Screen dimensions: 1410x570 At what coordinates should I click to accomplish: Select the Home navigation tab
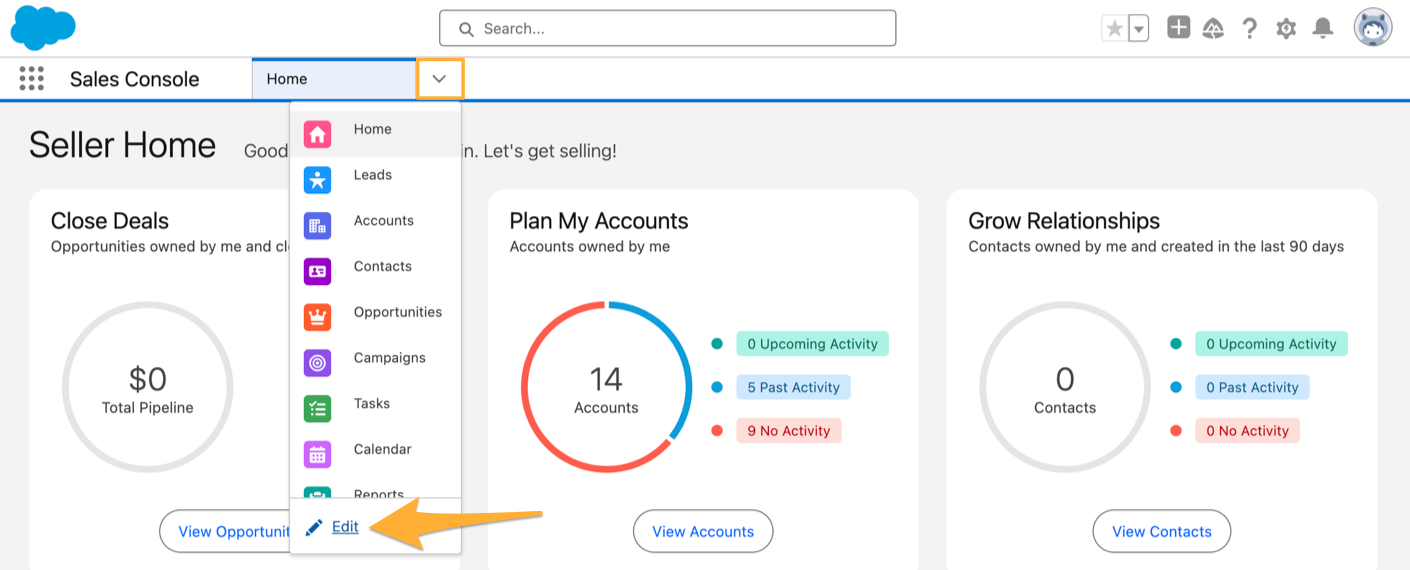coord(334,79)
